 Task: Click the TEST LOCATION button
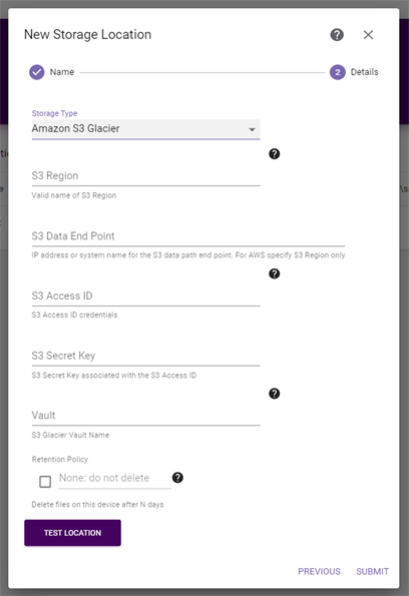73,533
